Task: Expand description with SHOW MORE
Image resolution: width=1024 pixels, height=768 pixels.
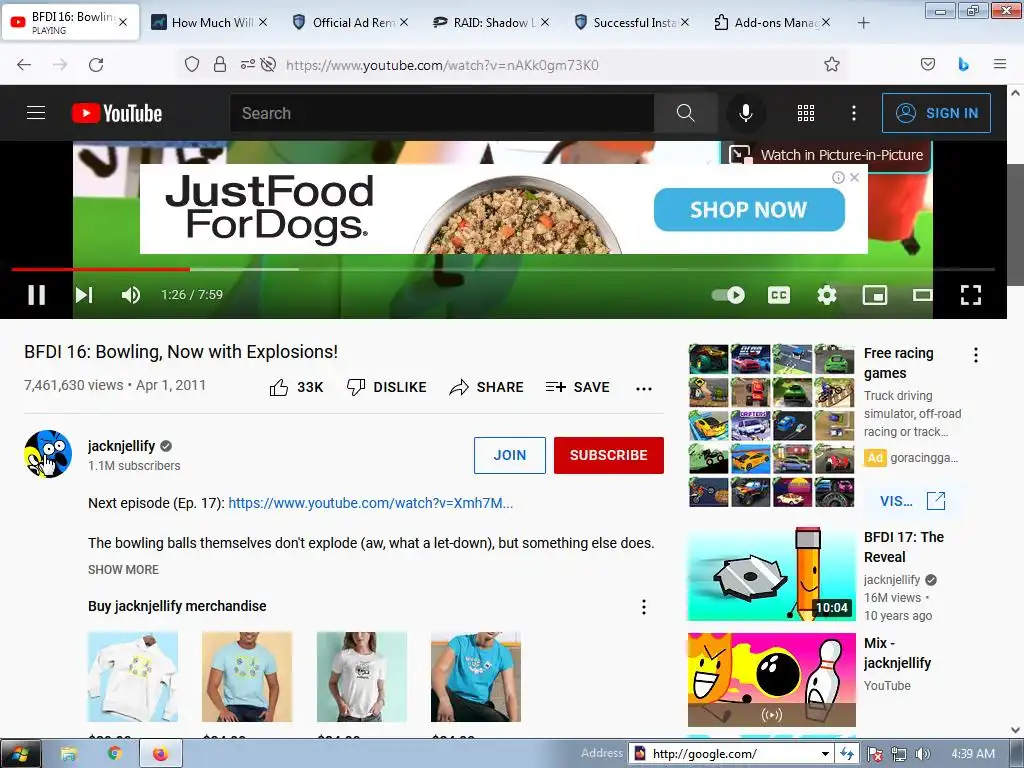Action: coord(123,569)
